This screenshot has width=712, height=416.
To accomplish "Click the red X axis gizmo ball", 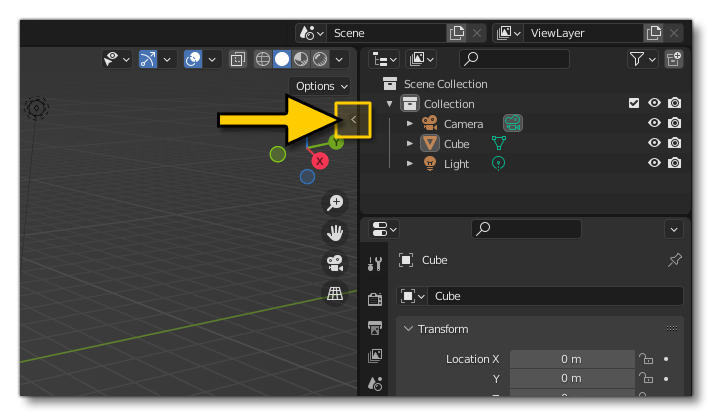I will tap(320, 160).
